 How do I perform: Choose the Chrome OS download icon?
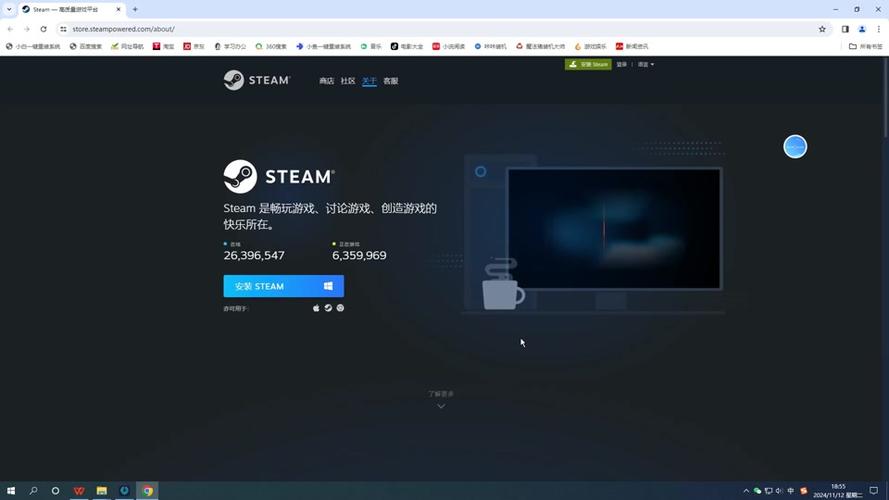tap(340, 308)
